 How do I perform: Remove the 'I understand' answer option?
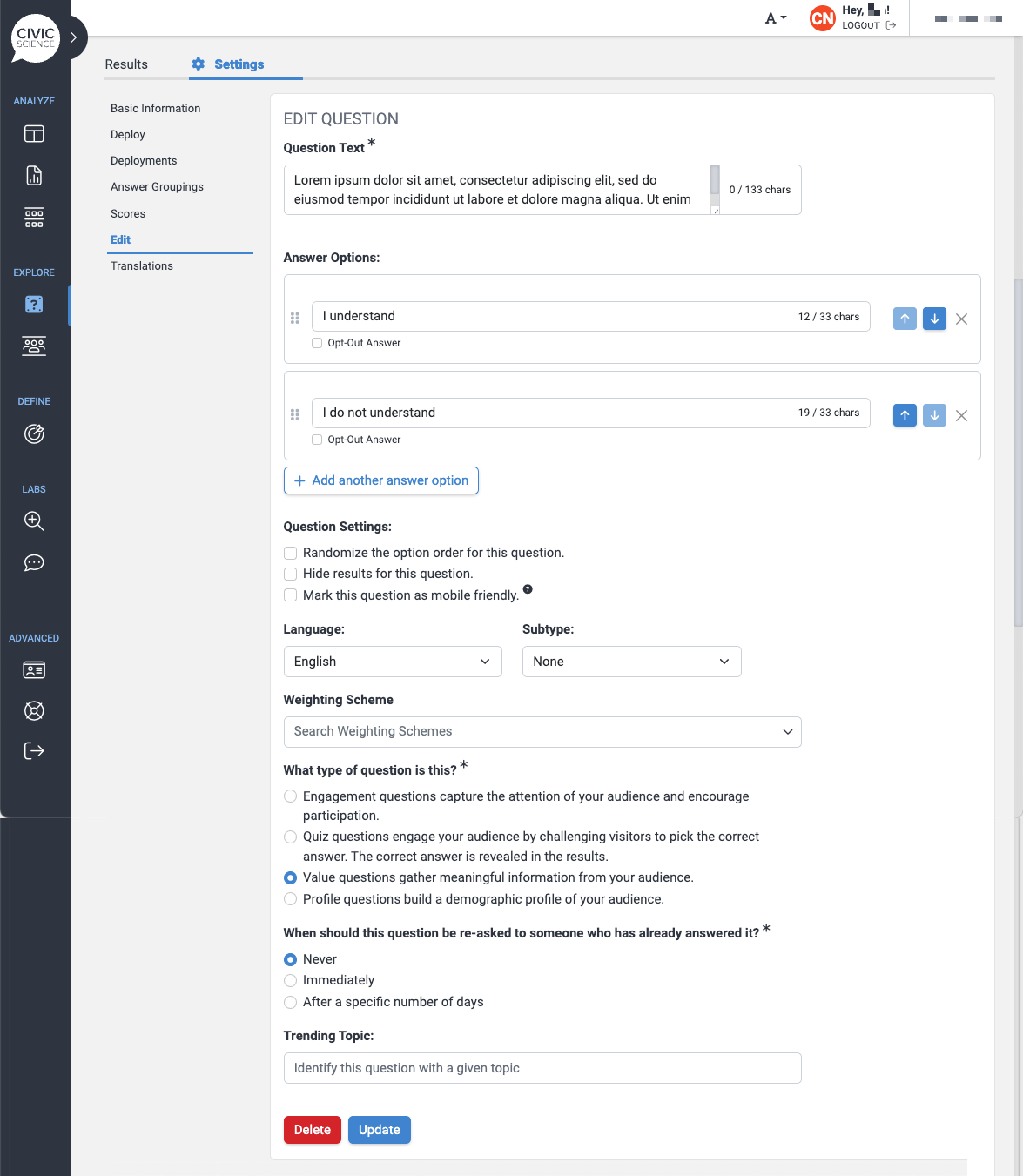[961, 319]
